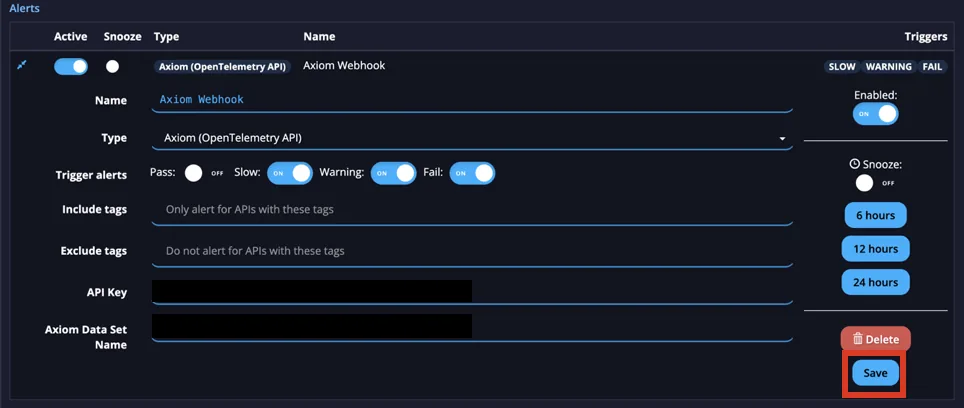The height and width of the screenshot is (408, 964).
Task: Click the Name column header
Action: (x=319, y=37)
